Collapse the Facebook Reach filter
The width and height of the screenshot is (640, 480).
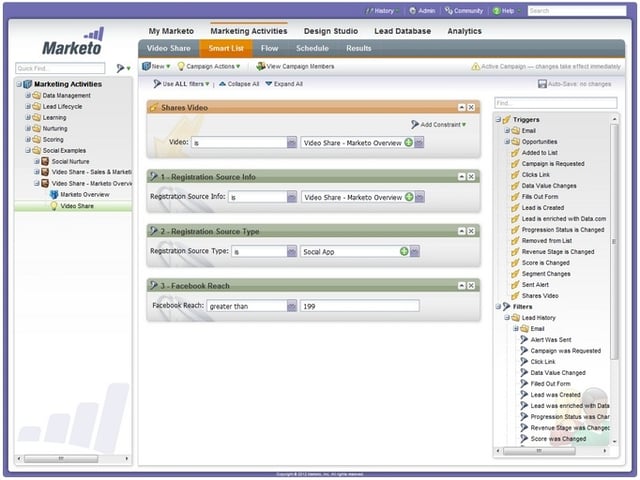[x=462, y=286]
